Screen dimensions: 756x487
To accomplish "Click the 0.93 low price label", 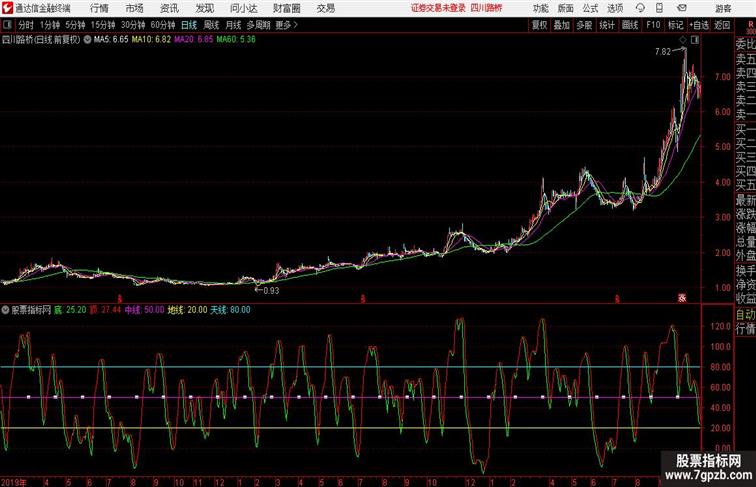I will tap(271, 290).
